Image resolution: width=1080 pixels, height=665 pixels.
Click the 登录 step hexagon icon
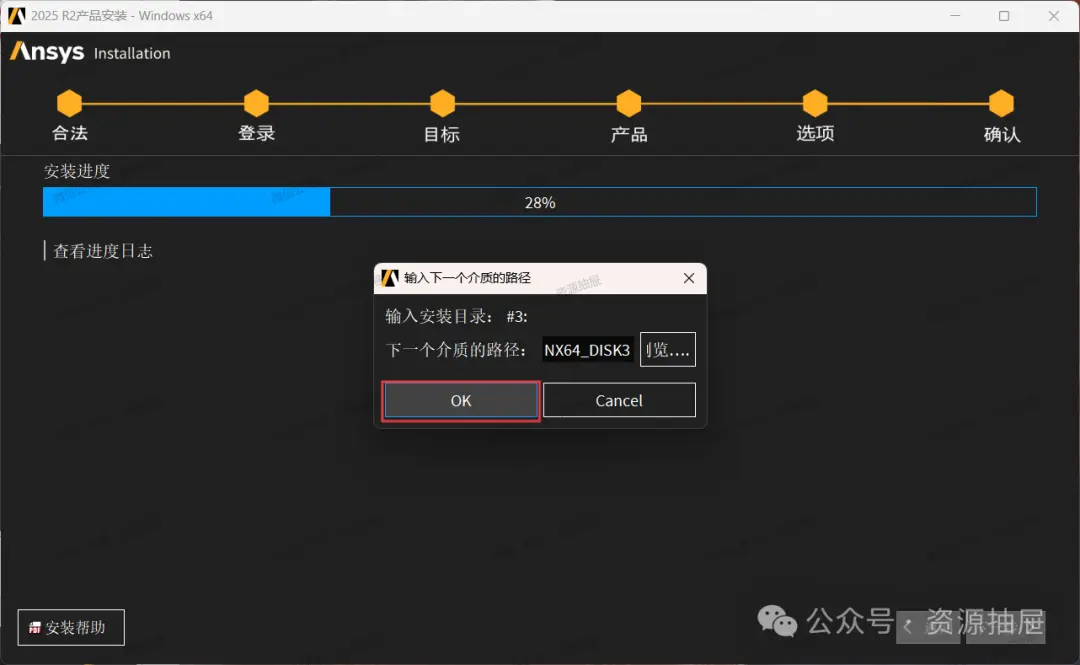click(x=256, y=103)
